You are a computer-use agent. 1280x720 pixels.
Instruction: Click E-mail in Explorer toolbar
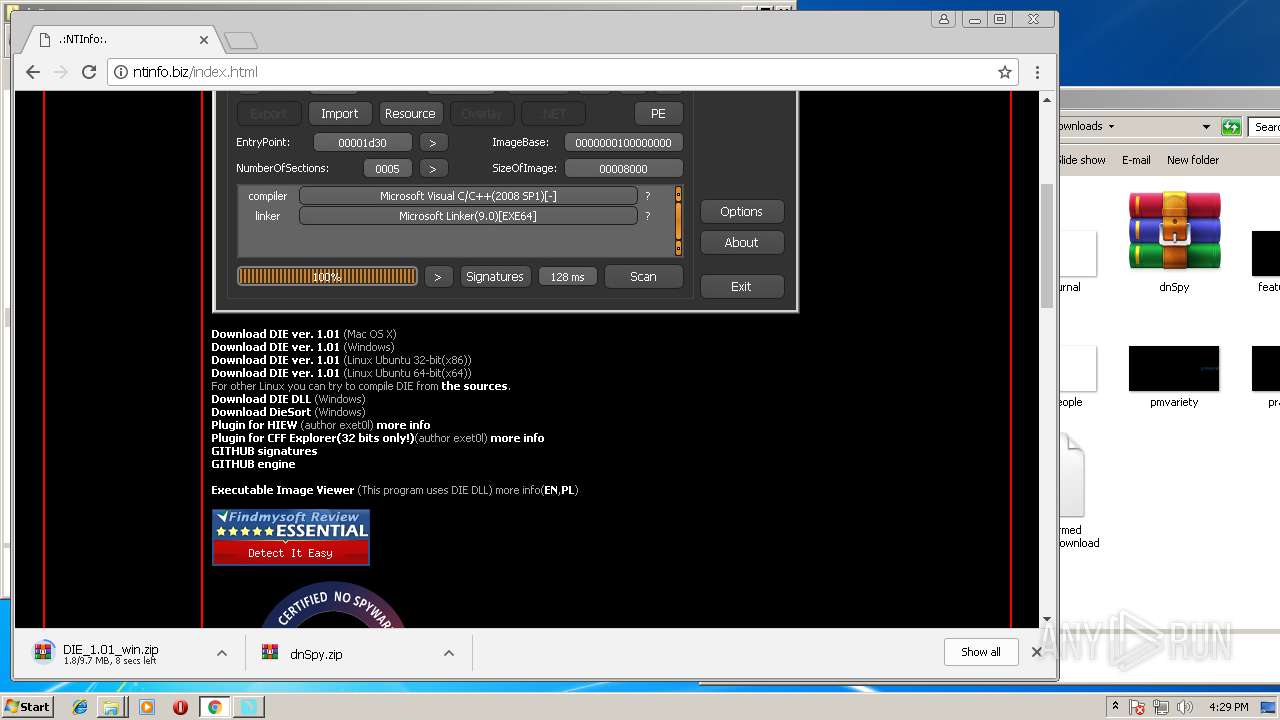(1136, 160)
